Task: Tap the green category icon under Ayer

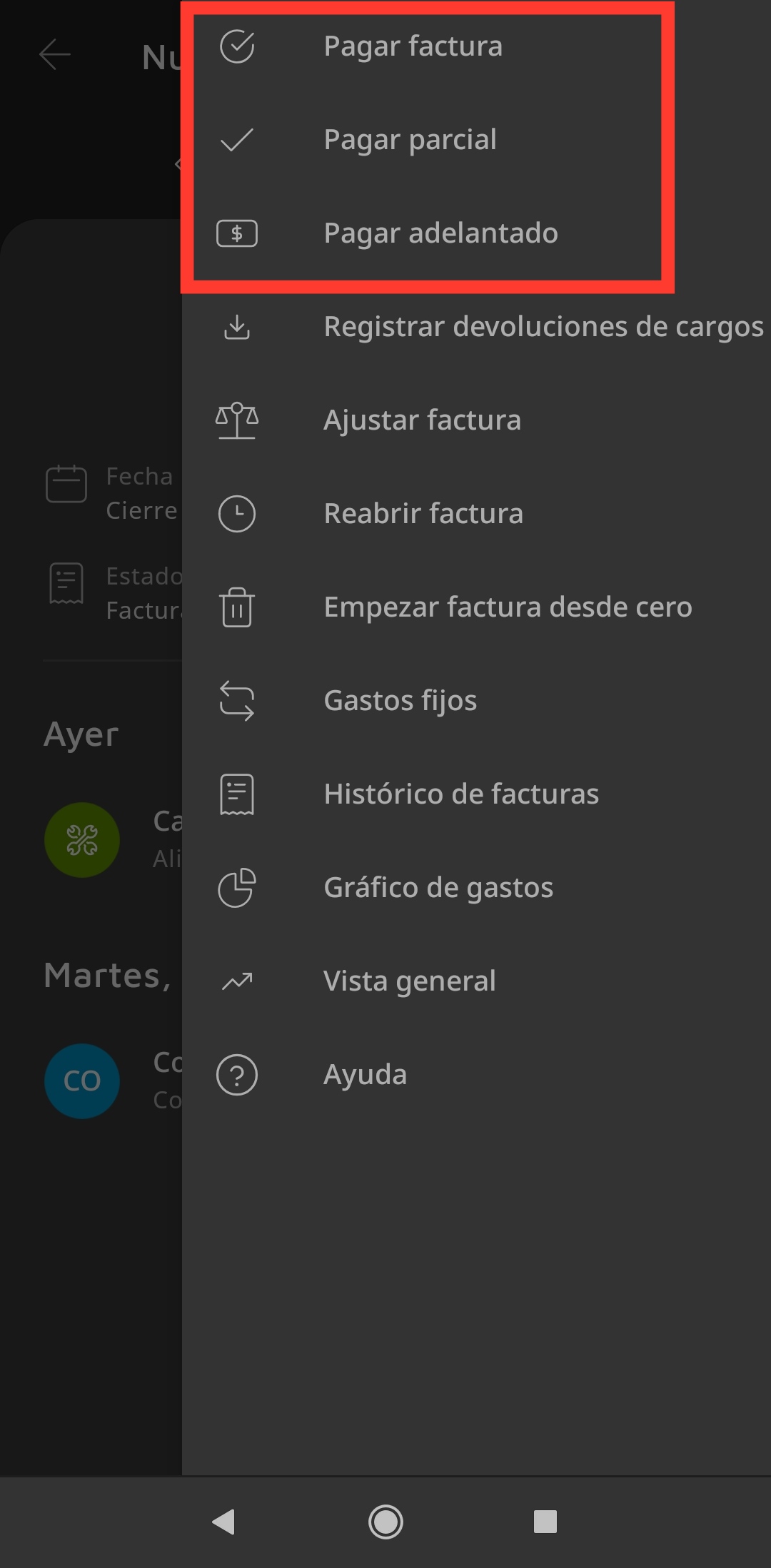Action: tap(82, 840)
